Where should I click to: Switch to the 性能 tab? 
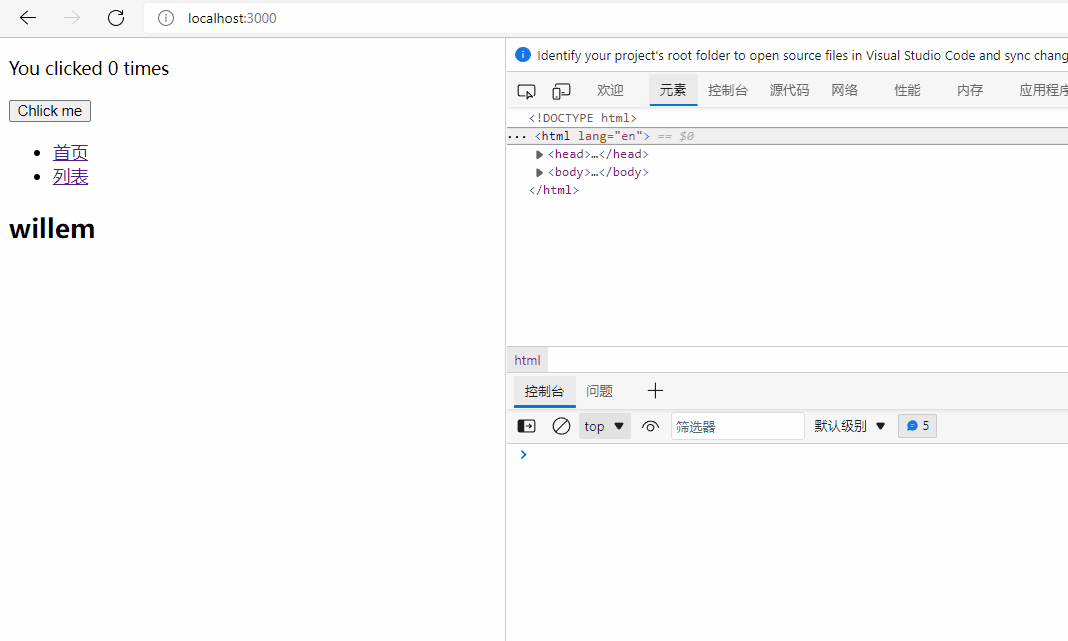pyautogui.click(x=907, y=90)
